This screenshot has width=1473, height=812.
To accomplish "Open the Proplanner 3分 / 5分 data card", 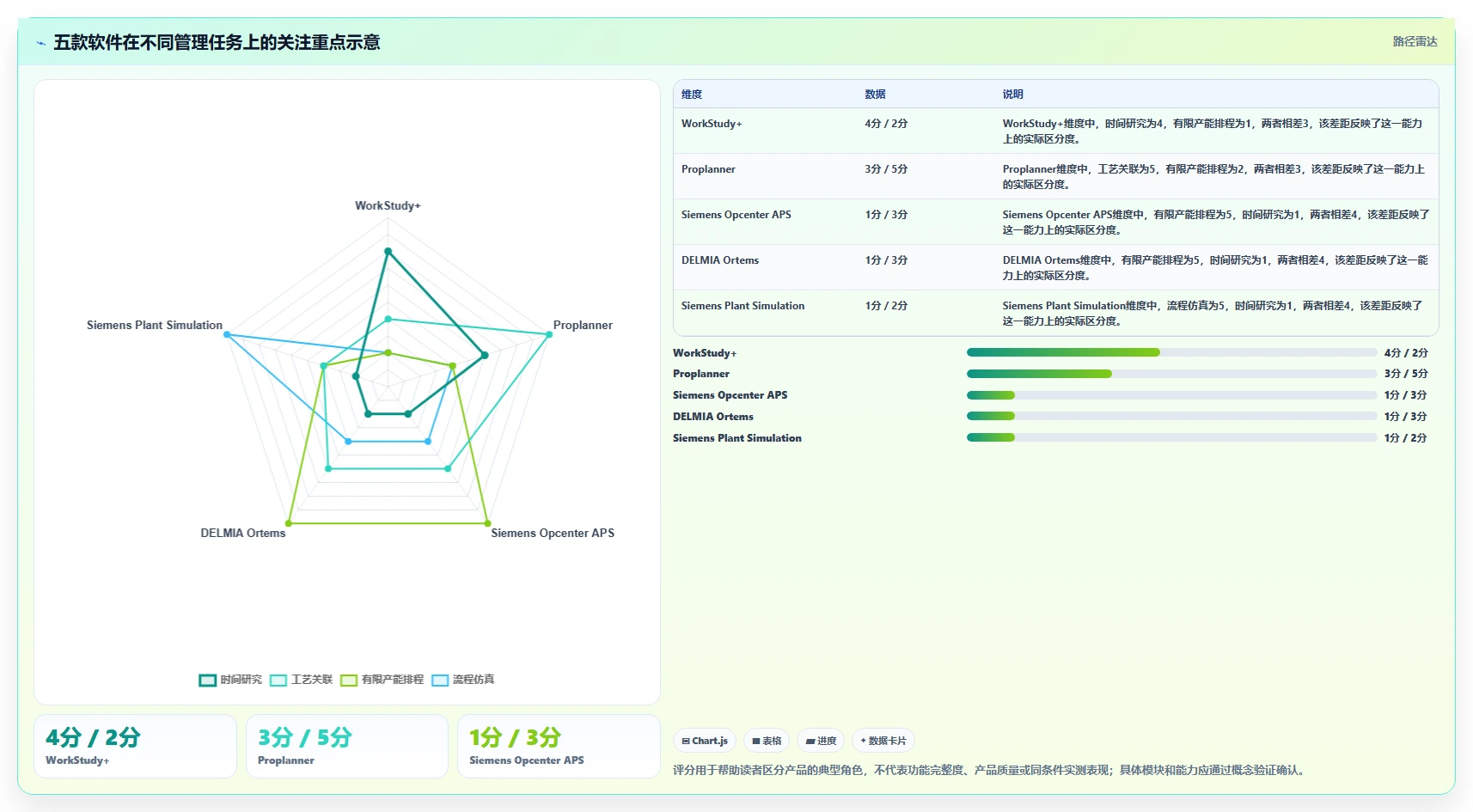I will (x=347, y=747).
